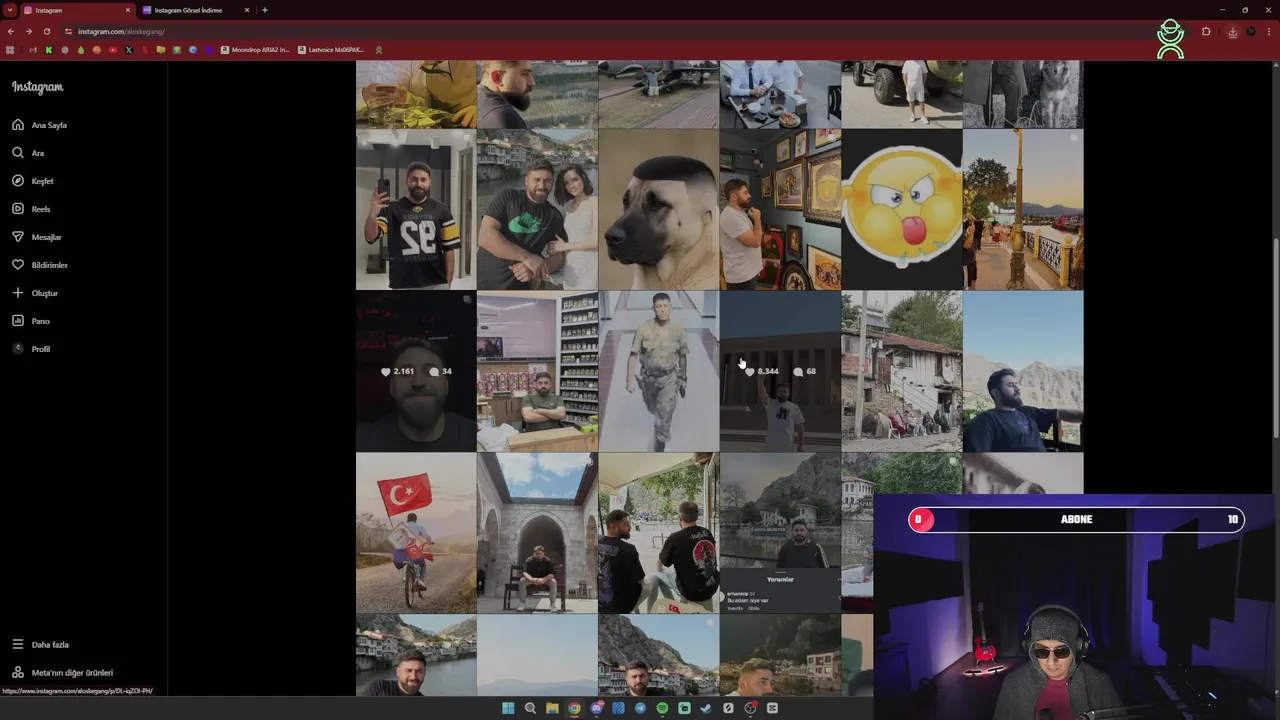
Task: Open the Pano dashboard
Action: tap(31, 321)
